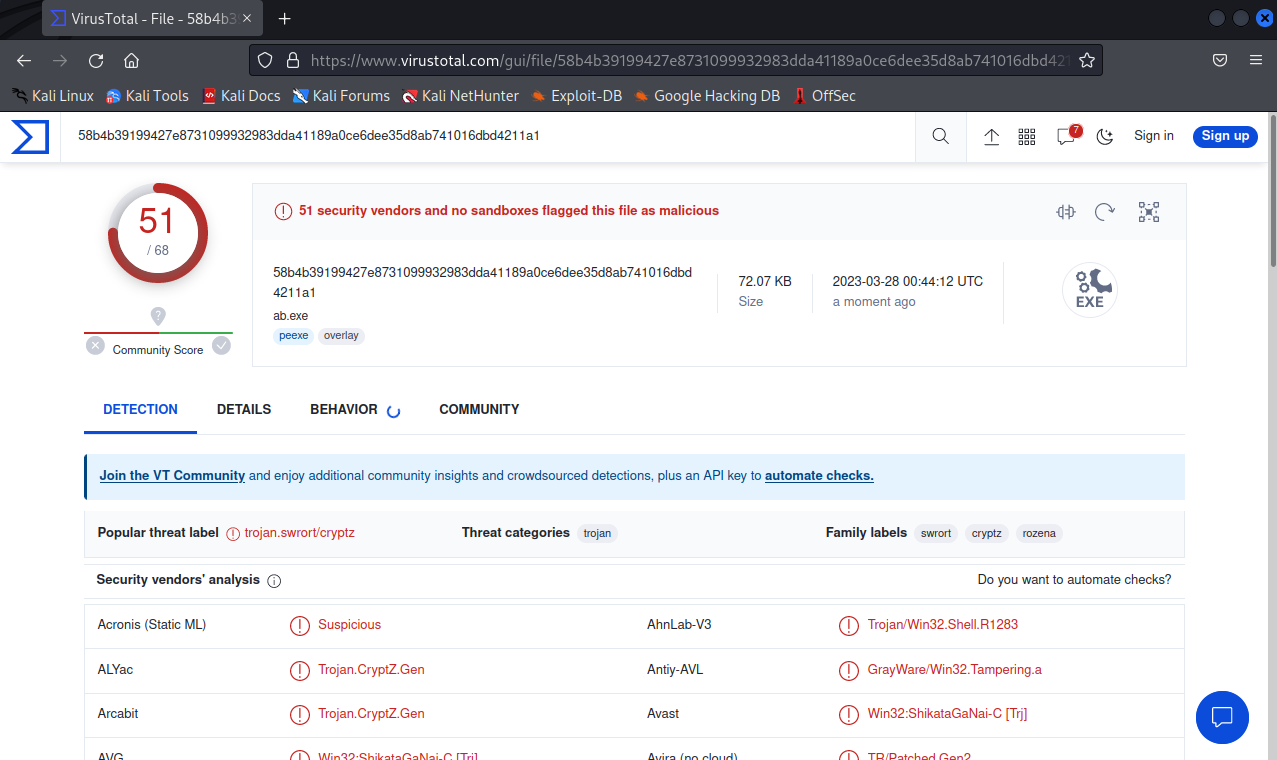The image size is (1277, 760).
Task: Click the browser home icon
Action: (131, 60)
